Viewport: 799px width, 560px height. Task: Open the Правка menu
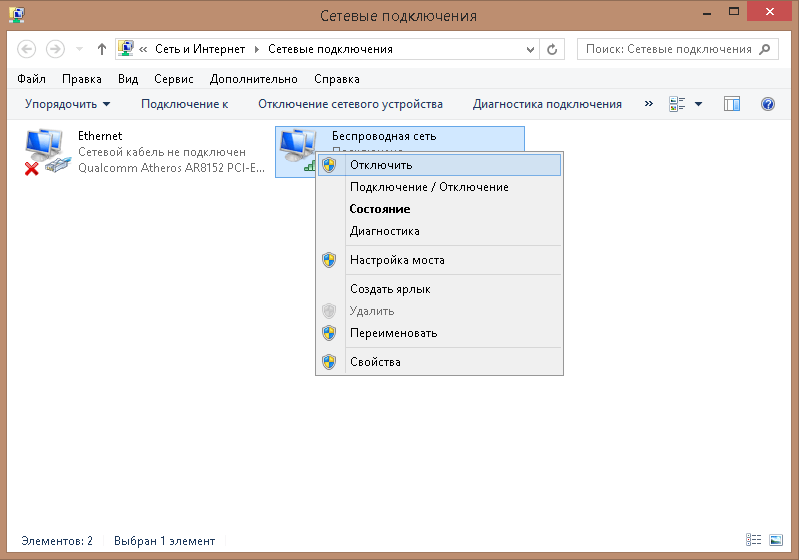click(82, 79)
